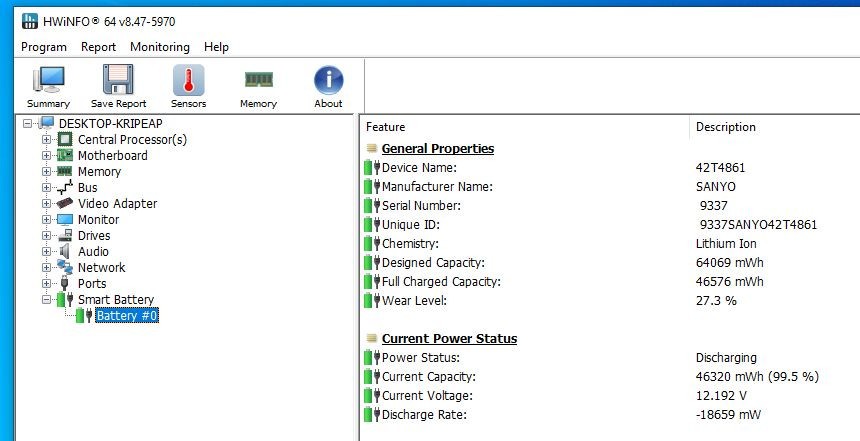Open the Sensors thermometer icon
The width and height of the screenshot is (860, 441).
pos(189,80)
